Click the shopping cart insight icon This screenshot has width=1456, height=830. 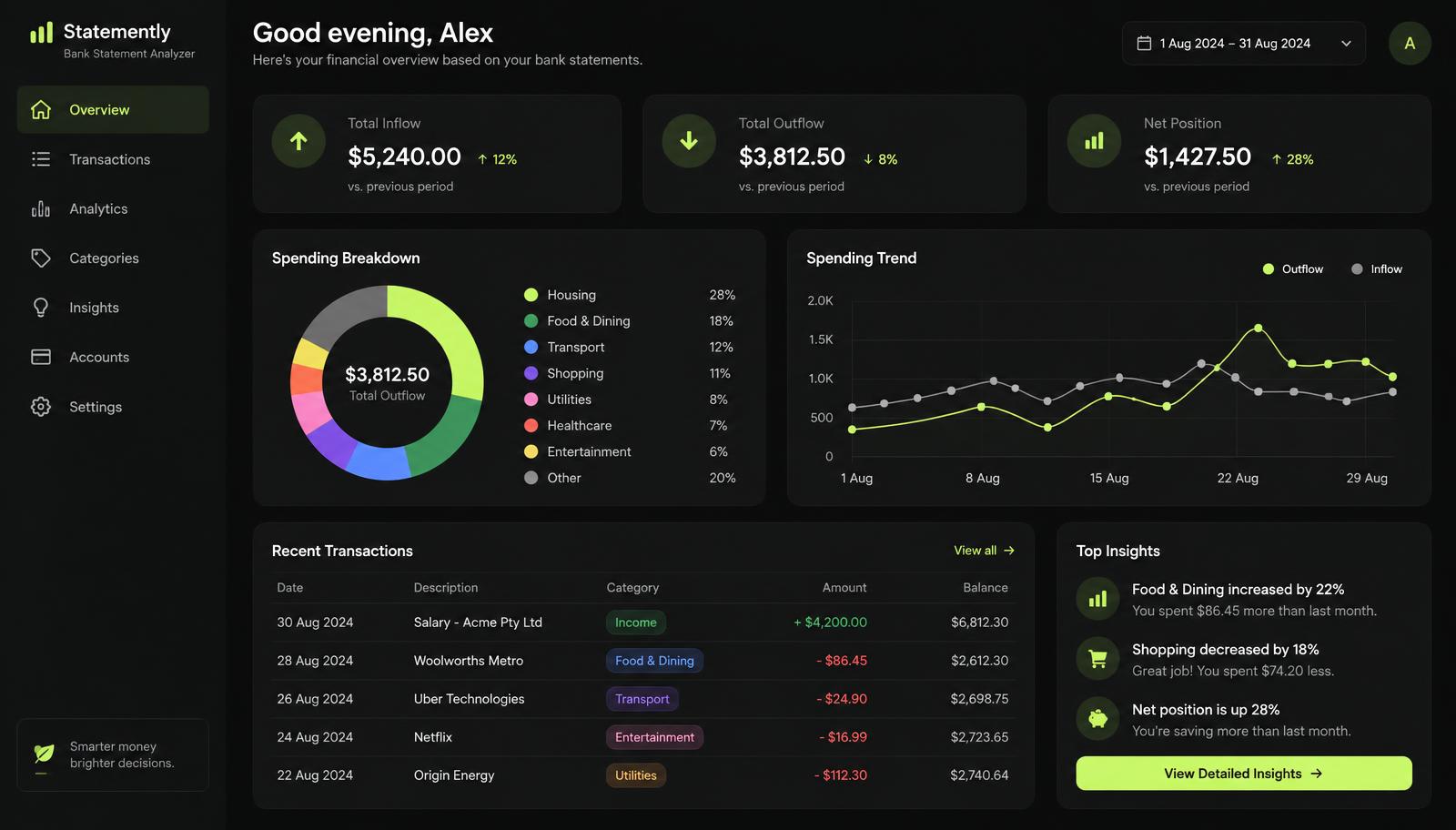[1098, 659]
